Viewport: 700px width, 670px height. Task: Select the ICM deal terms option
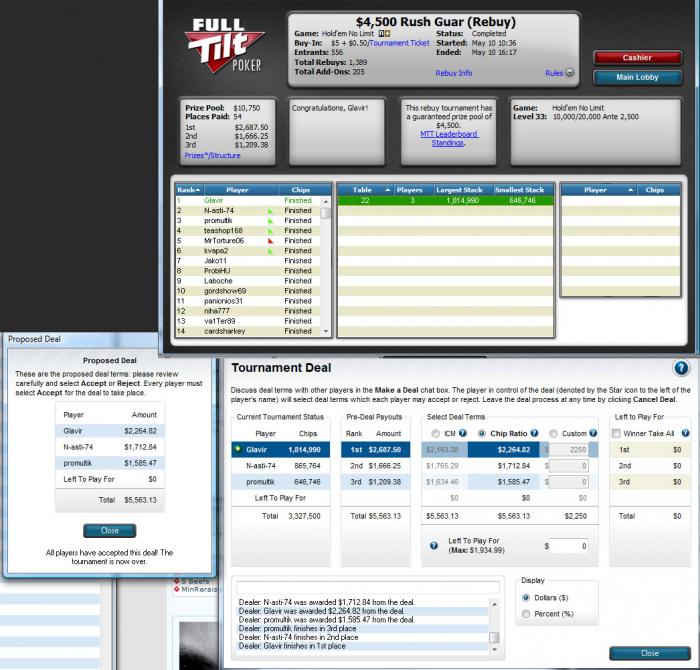tap(435, 433)
